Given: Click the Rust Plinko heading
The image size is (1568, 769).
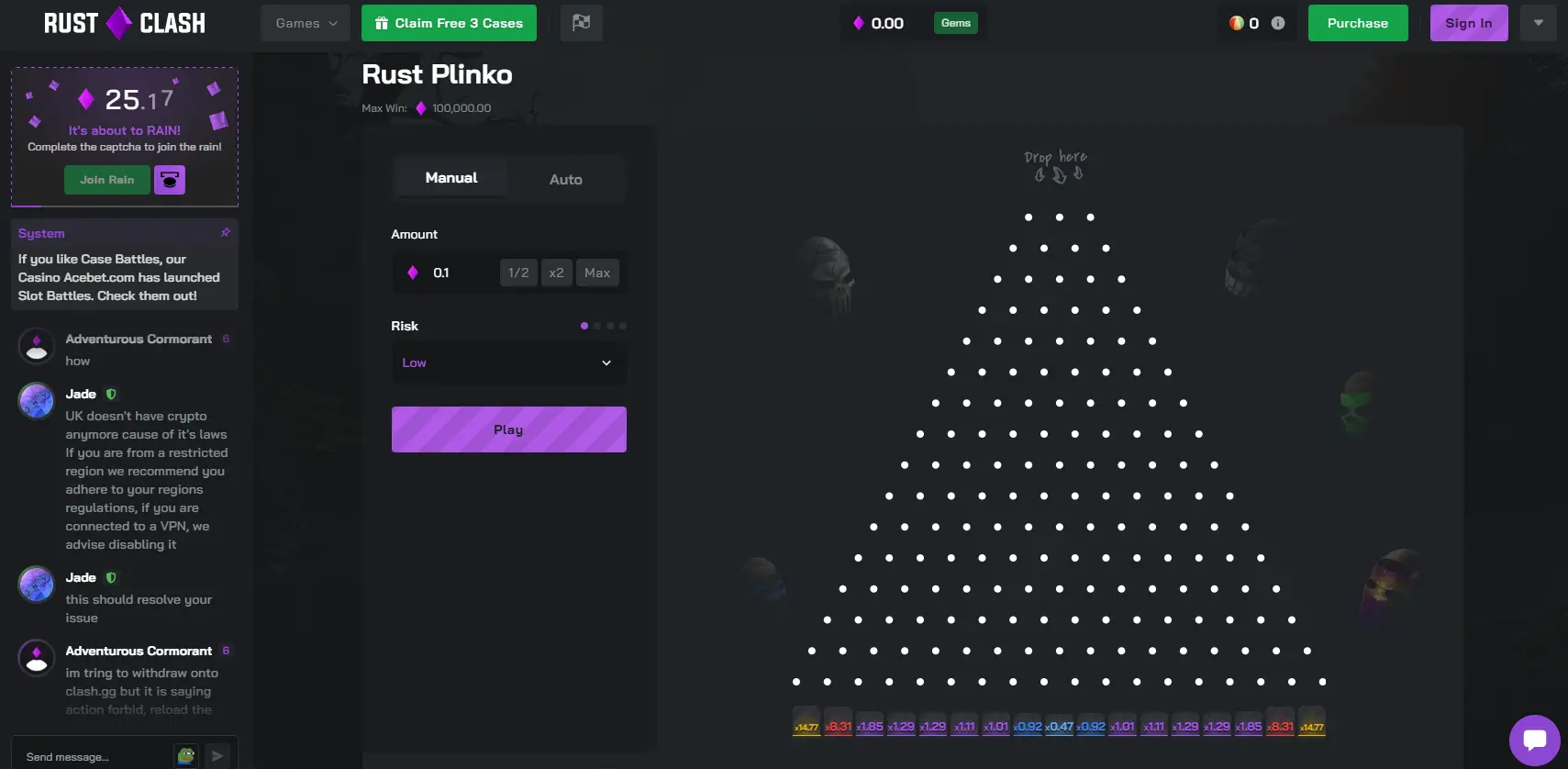Looking at the screenshot, I should pos(437,74).
